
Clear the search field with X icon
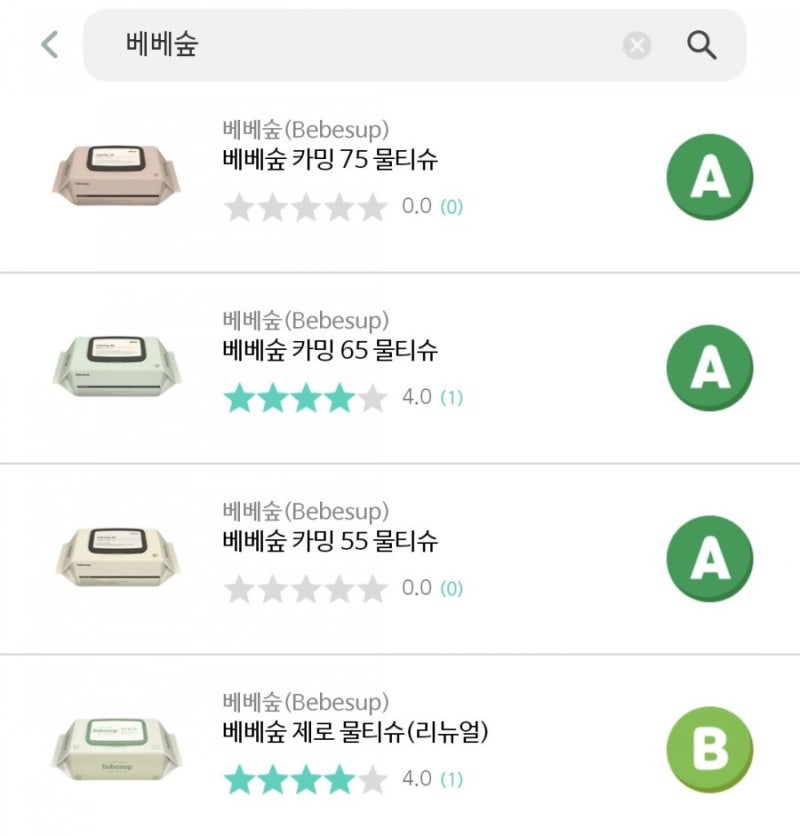pos(637,45)
